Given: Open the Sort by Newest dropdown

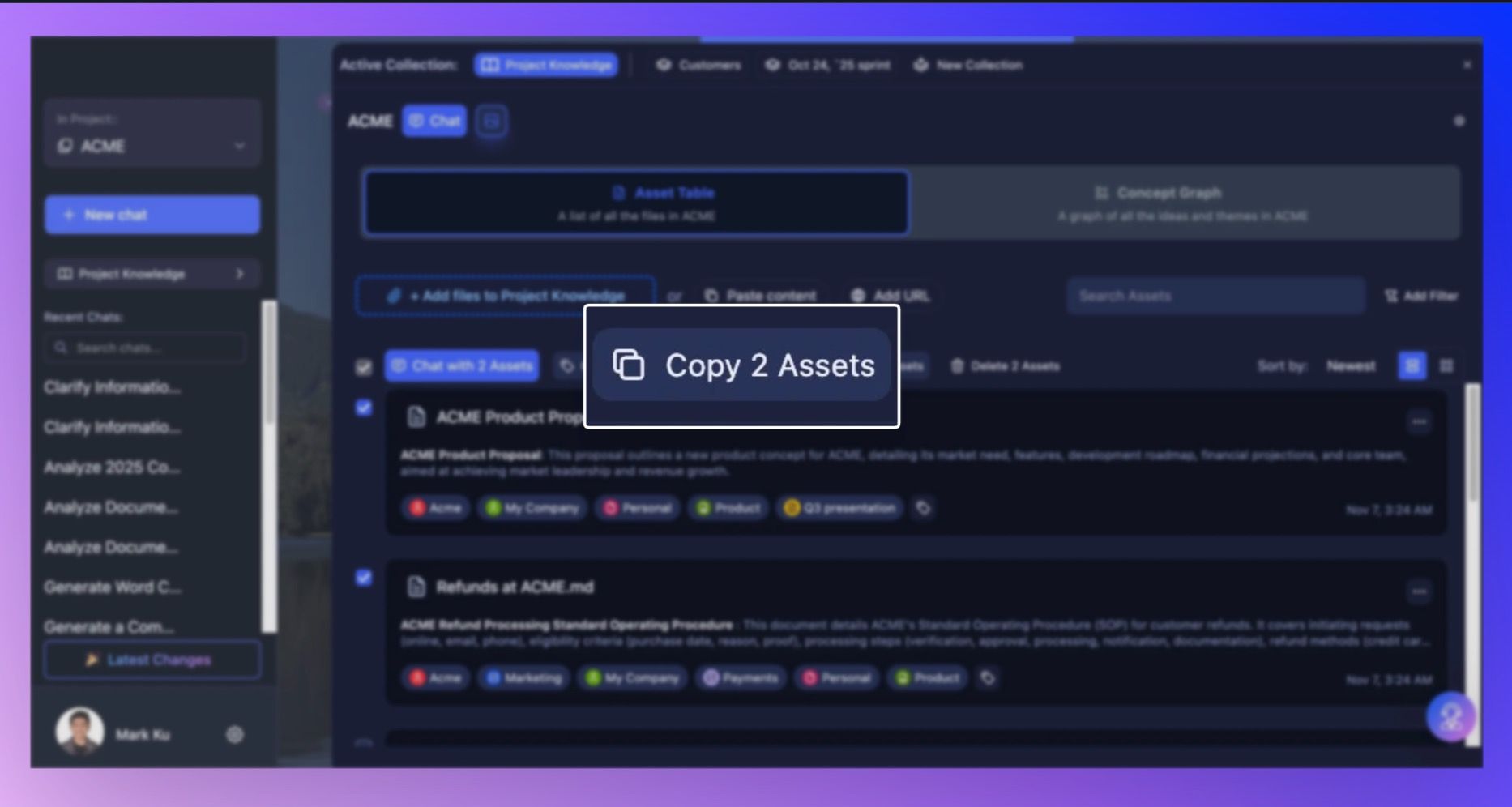Looking at the screenshot, I should [1350, 366].
